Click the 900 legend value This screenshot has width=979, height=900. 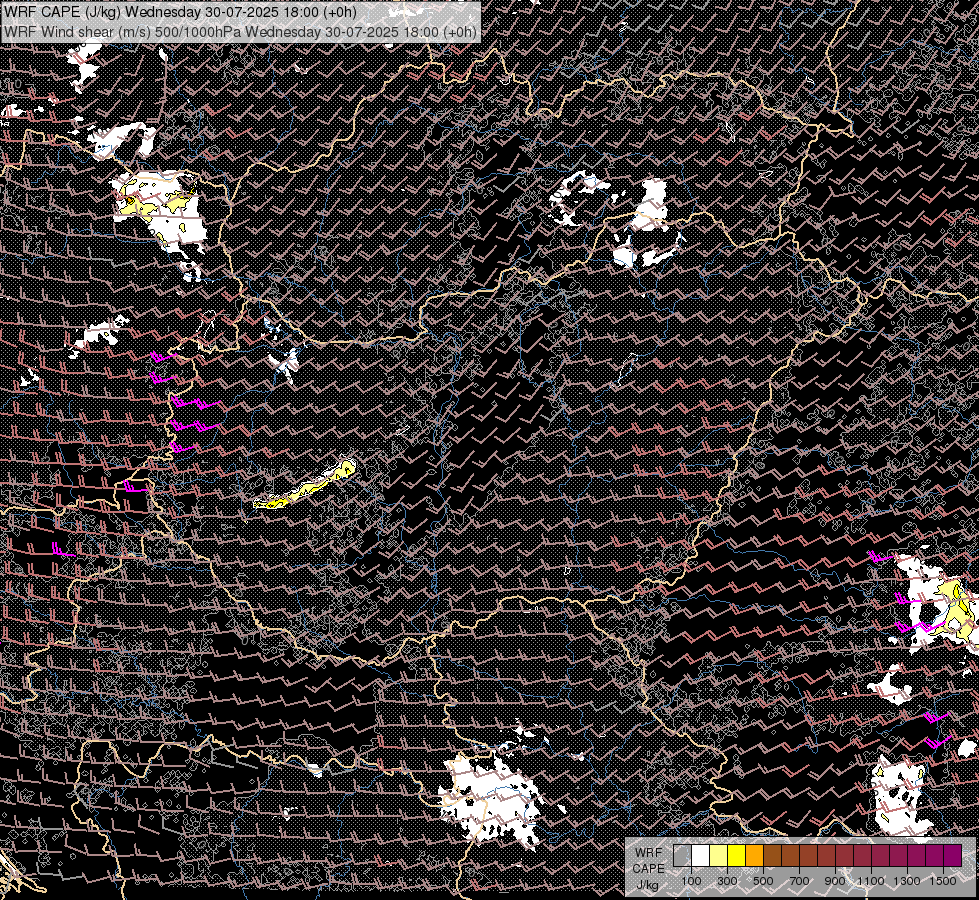(835, 881)
